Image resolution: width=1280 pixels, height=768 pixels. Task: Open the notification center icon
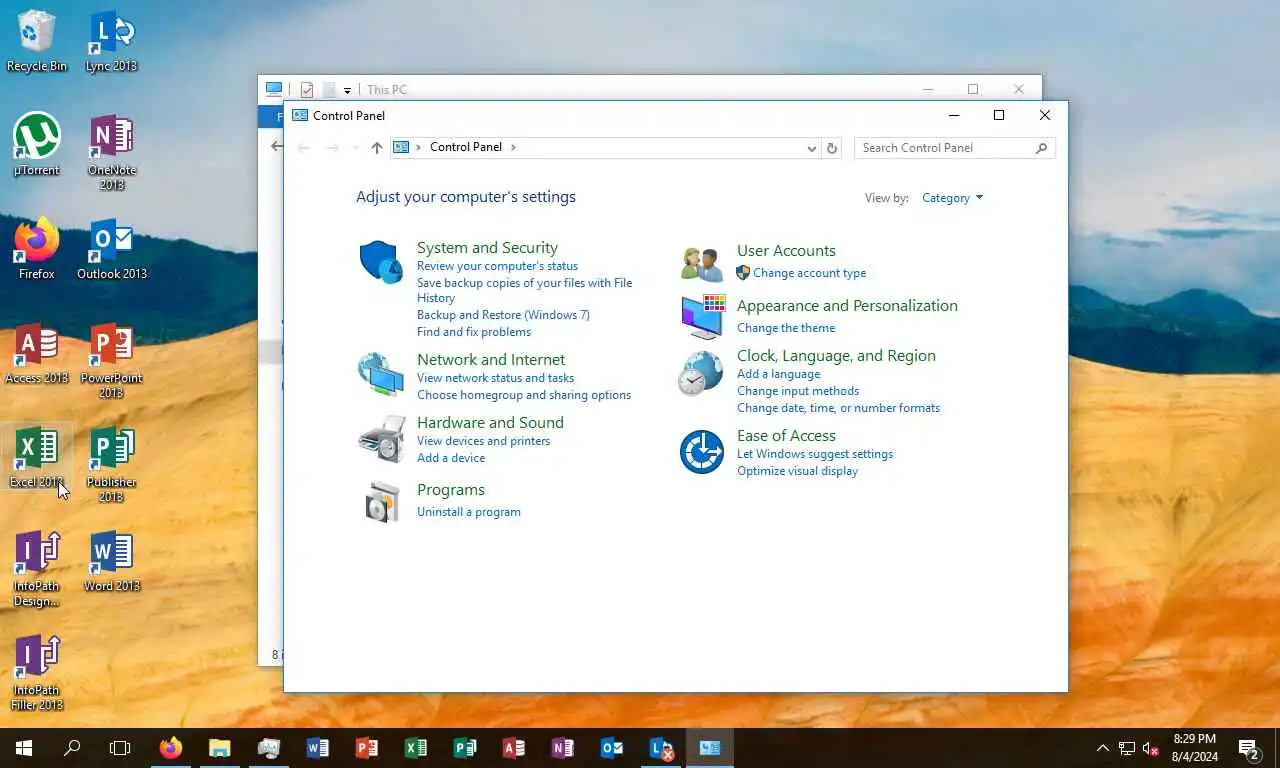point(1248,748)
